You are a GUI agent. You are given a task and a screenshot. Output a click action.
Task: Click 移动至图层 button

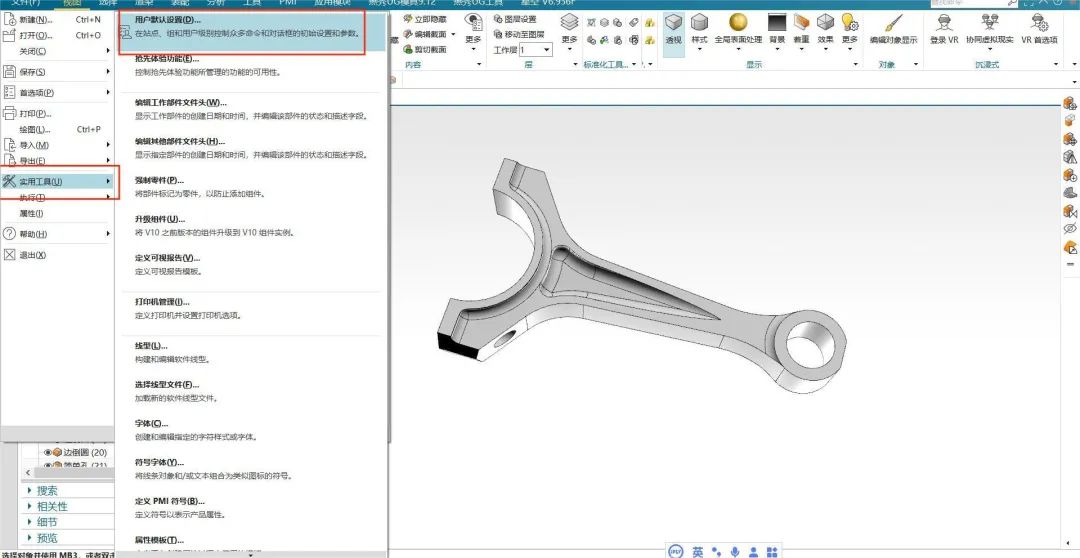(519, 34)
